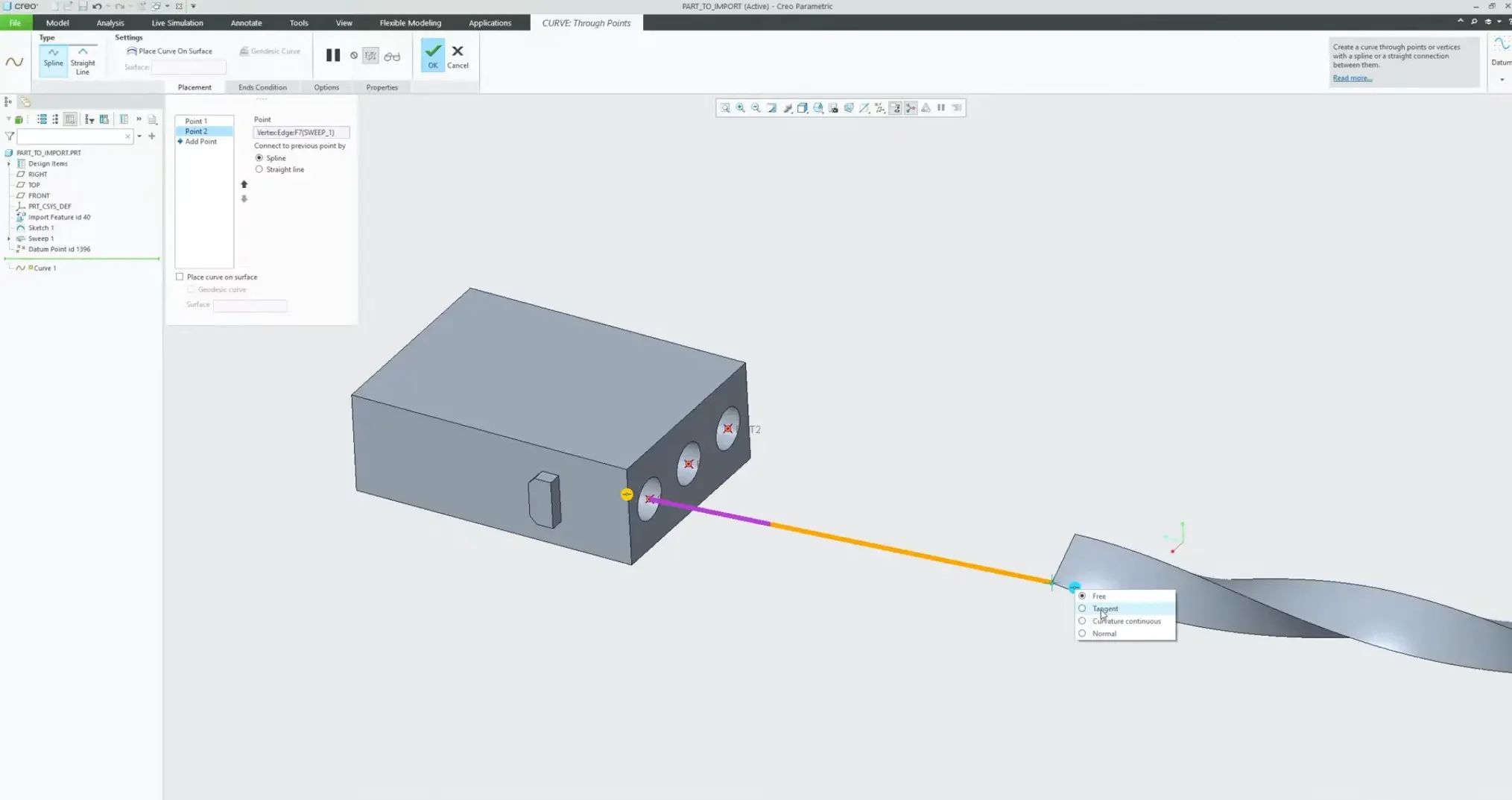Image resolution: width=1512 pixels, height=800 pixels.
Task: Pause the feature tool
Action: [x=333, y=55]
